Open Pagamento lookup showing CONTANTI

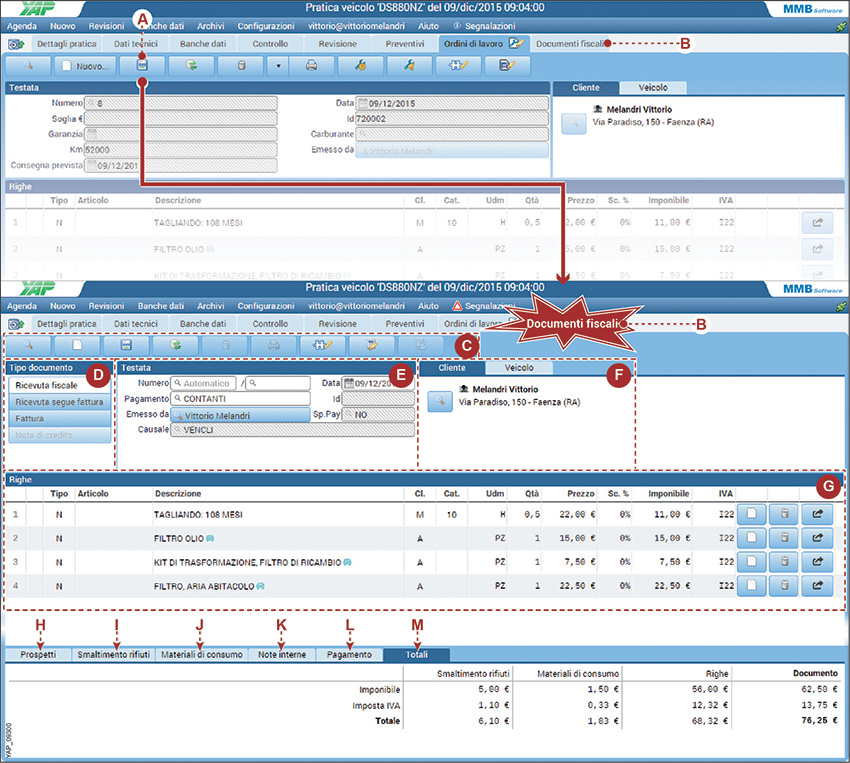tap(240, 398)
